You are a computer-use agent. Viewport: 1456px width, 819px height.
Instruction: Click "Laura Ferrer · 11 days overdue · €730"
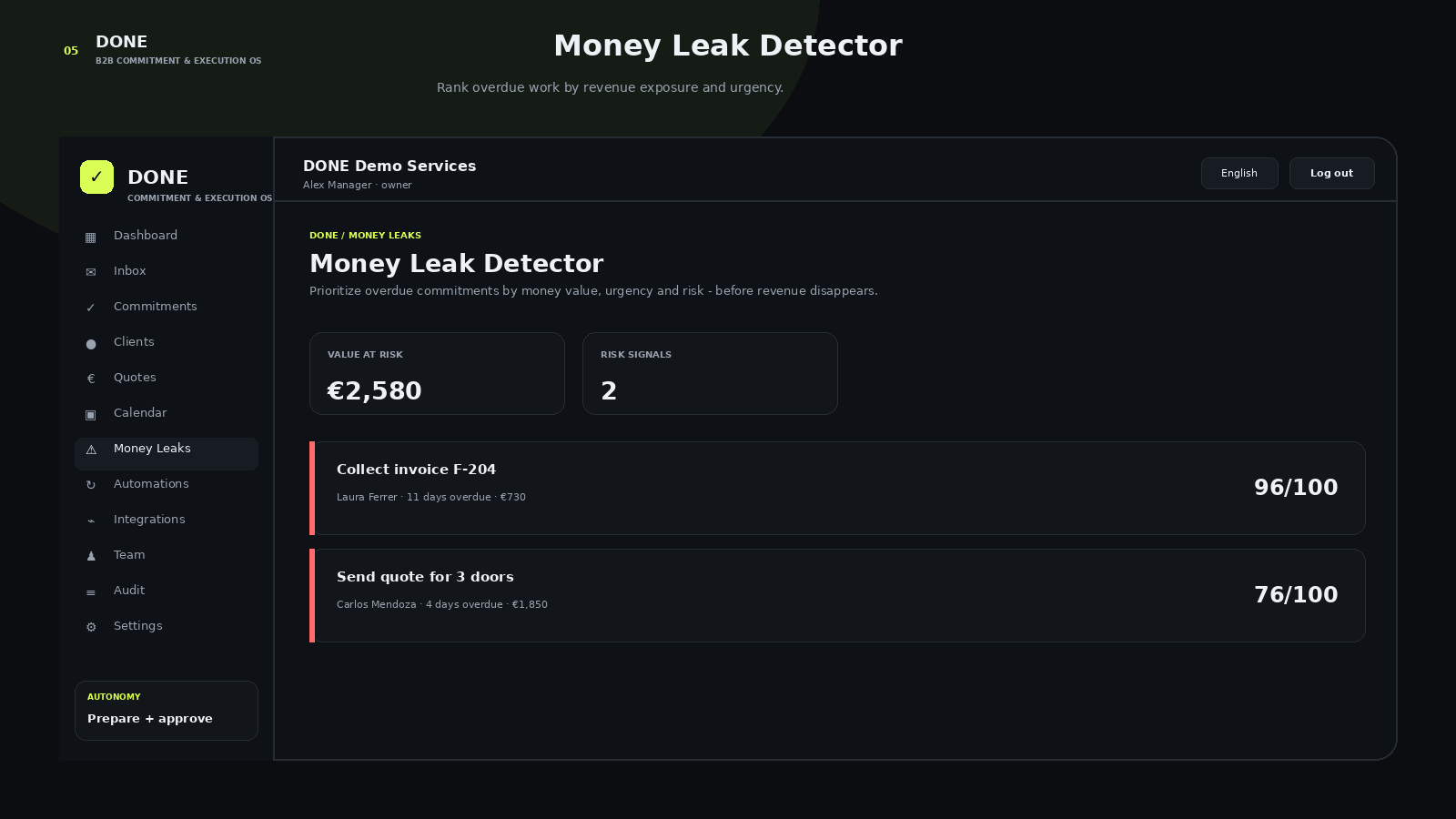[x=431, y=497]
